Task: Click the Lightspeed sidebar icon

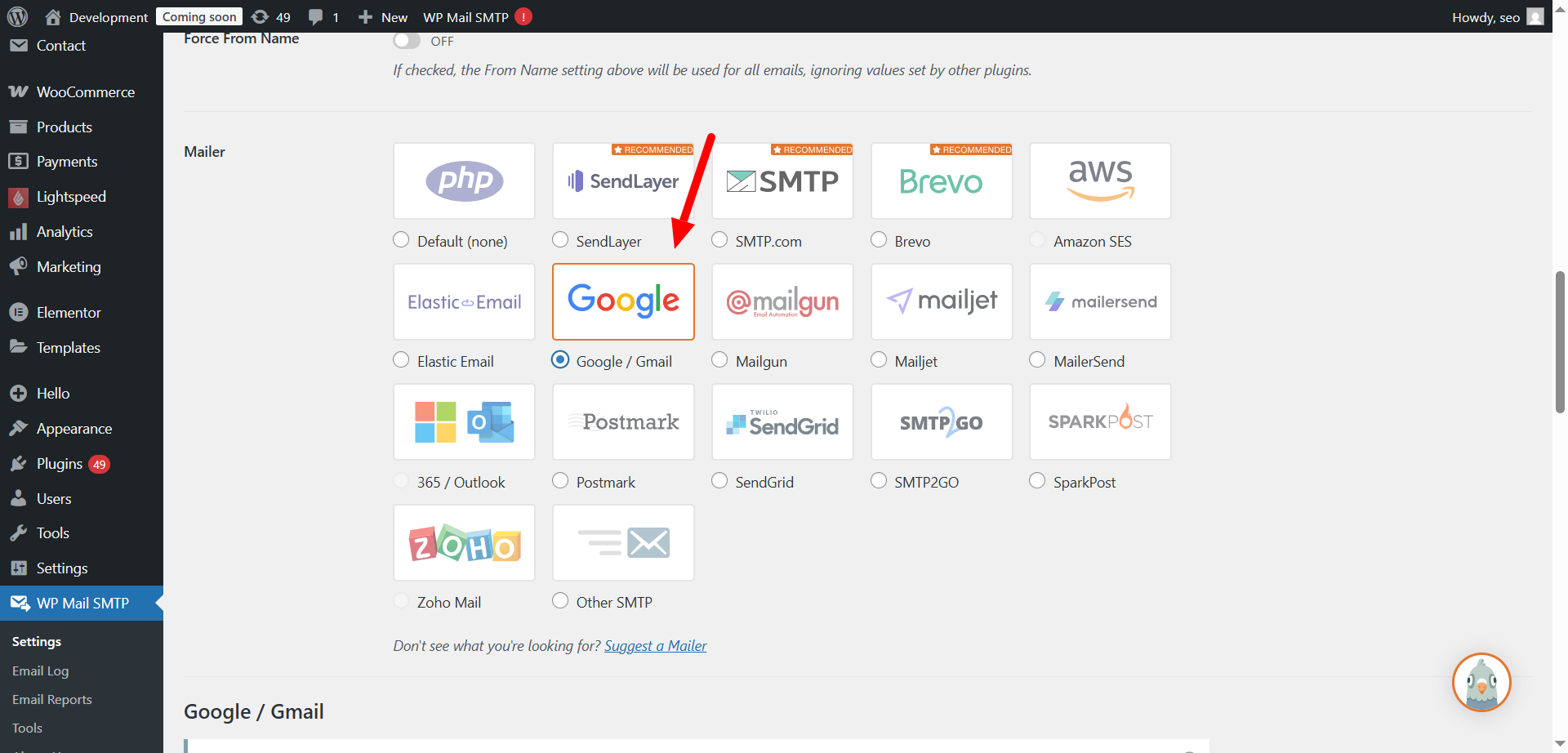Action: pos(18,197)
